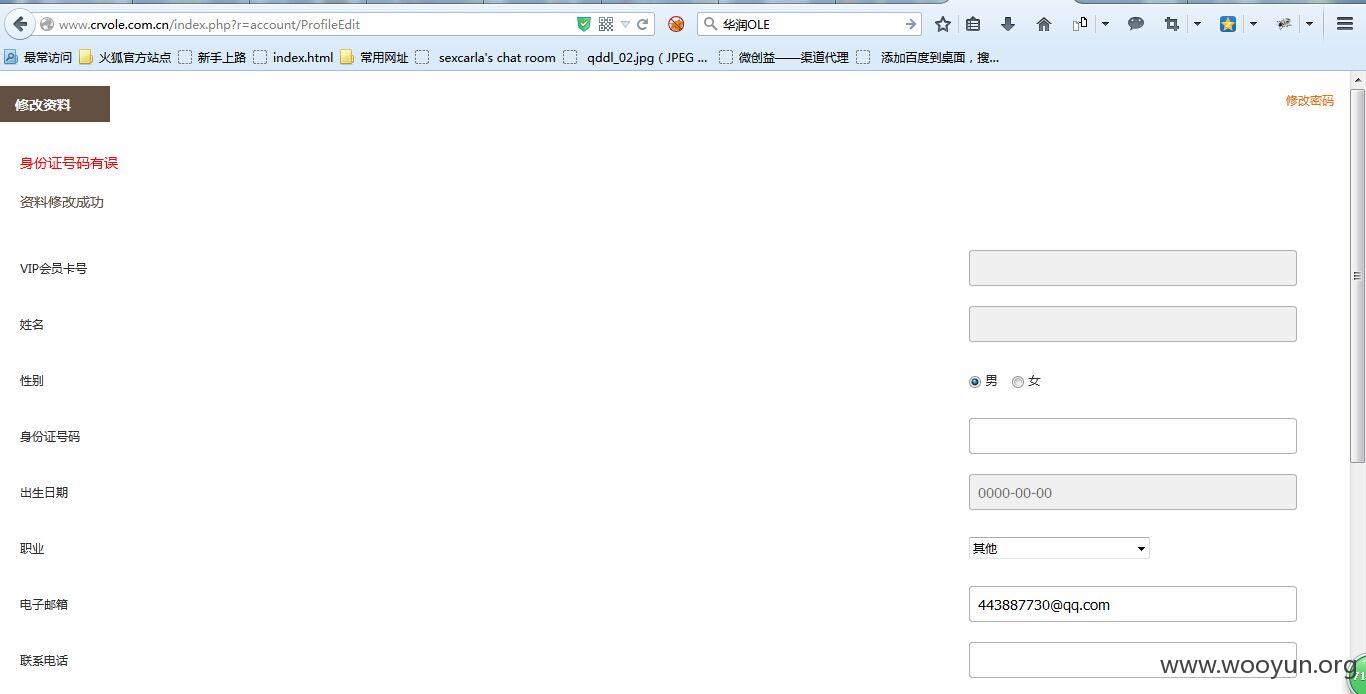The width and height of the screenshot is (1366, 694).
Task: Show bookmarks list icon
Action: [973, 24]
